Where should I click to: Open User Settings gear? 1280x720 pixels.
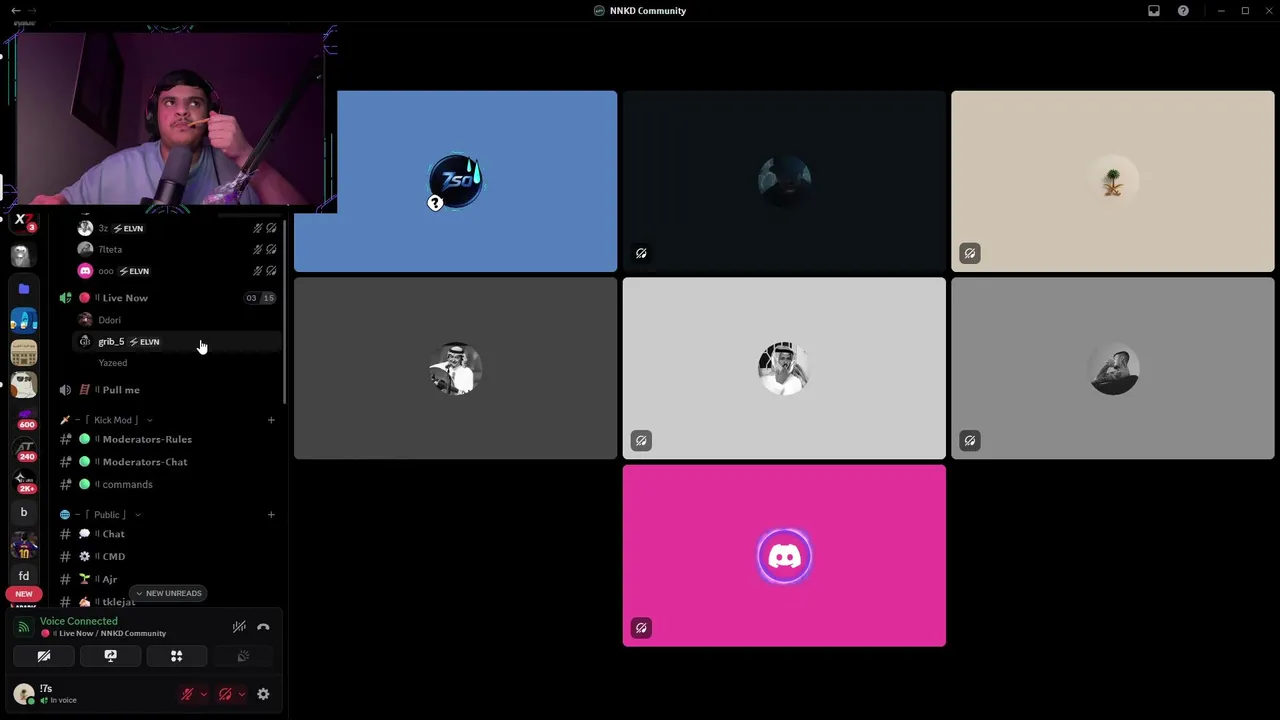[263, 694]
